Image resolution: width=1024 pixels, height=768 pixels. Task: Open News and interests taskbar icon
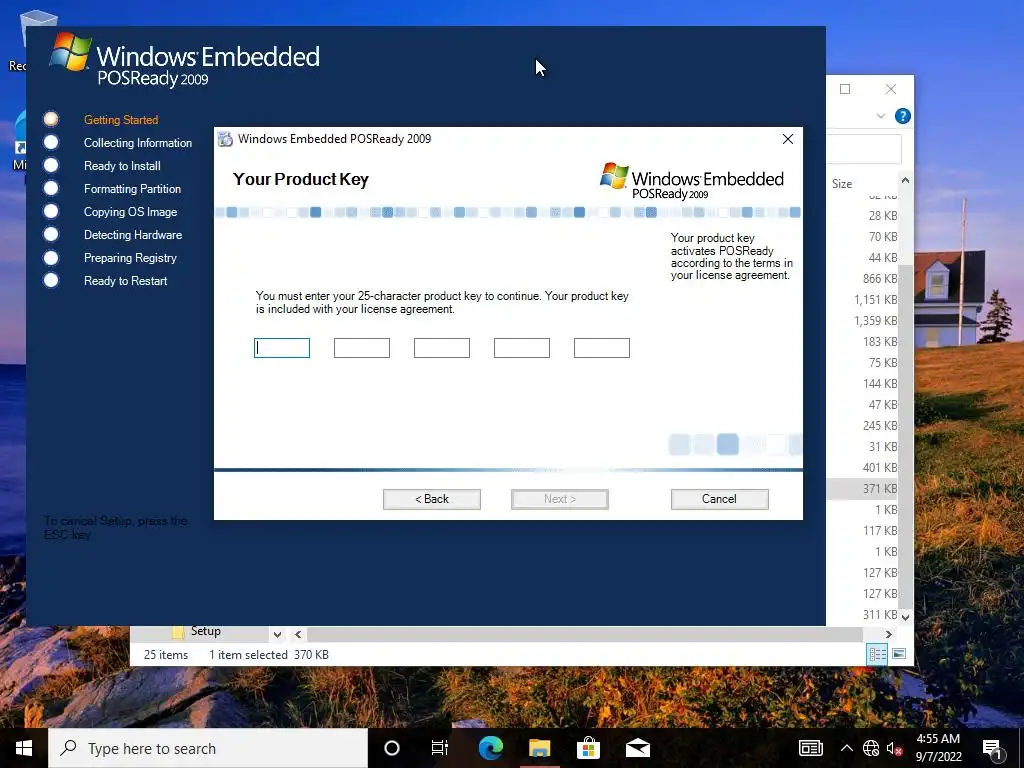click(810, 748)
